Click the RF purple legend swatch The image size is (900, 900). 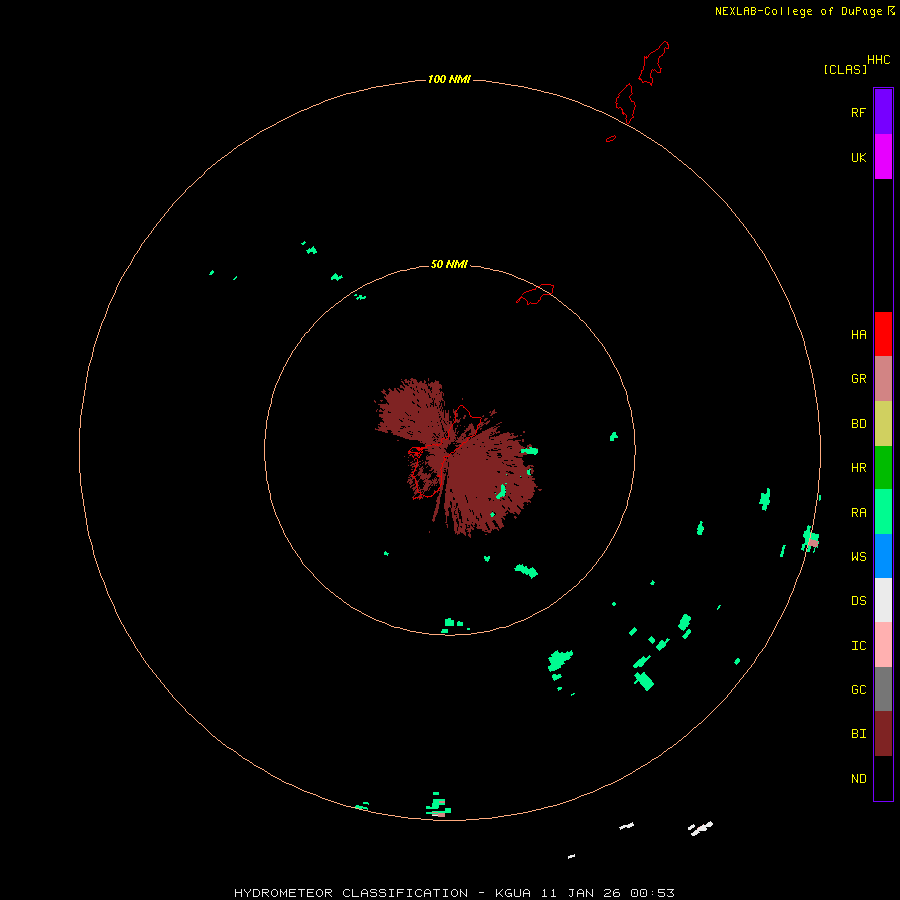pyautogui.click(x=883, y=112)
